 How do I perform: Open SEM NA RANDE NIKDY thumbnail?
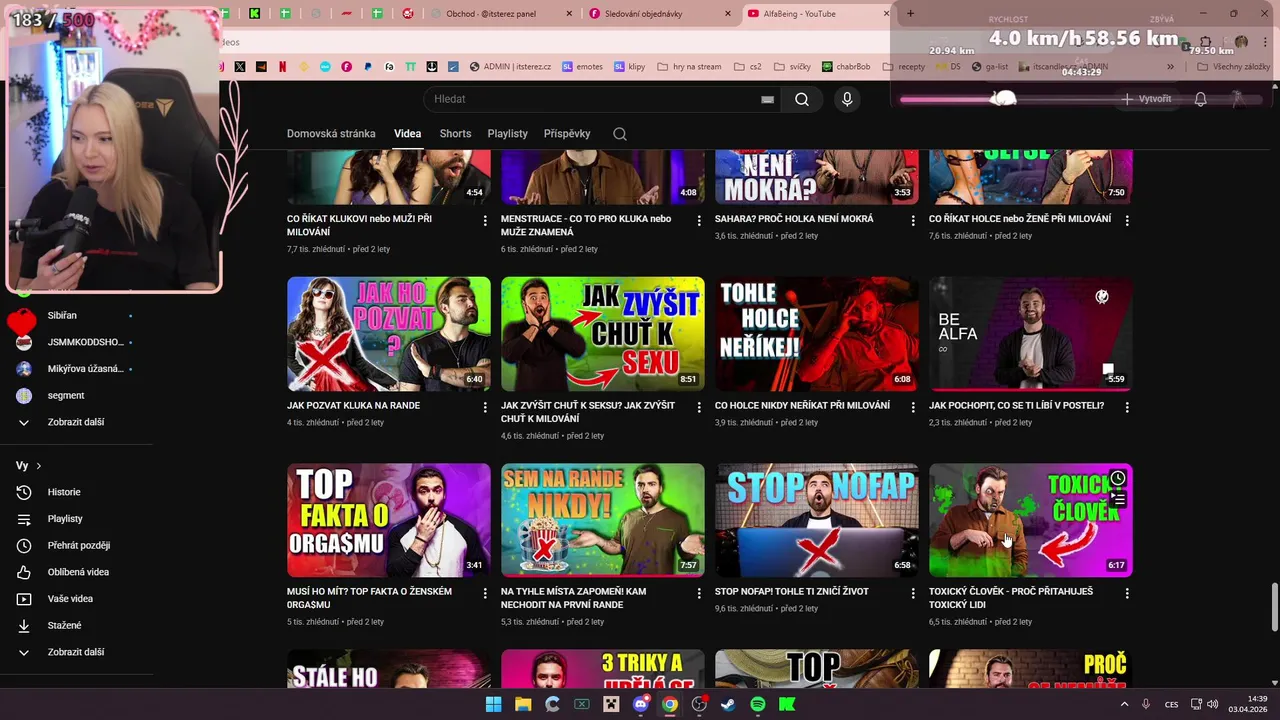coord(603,520)
